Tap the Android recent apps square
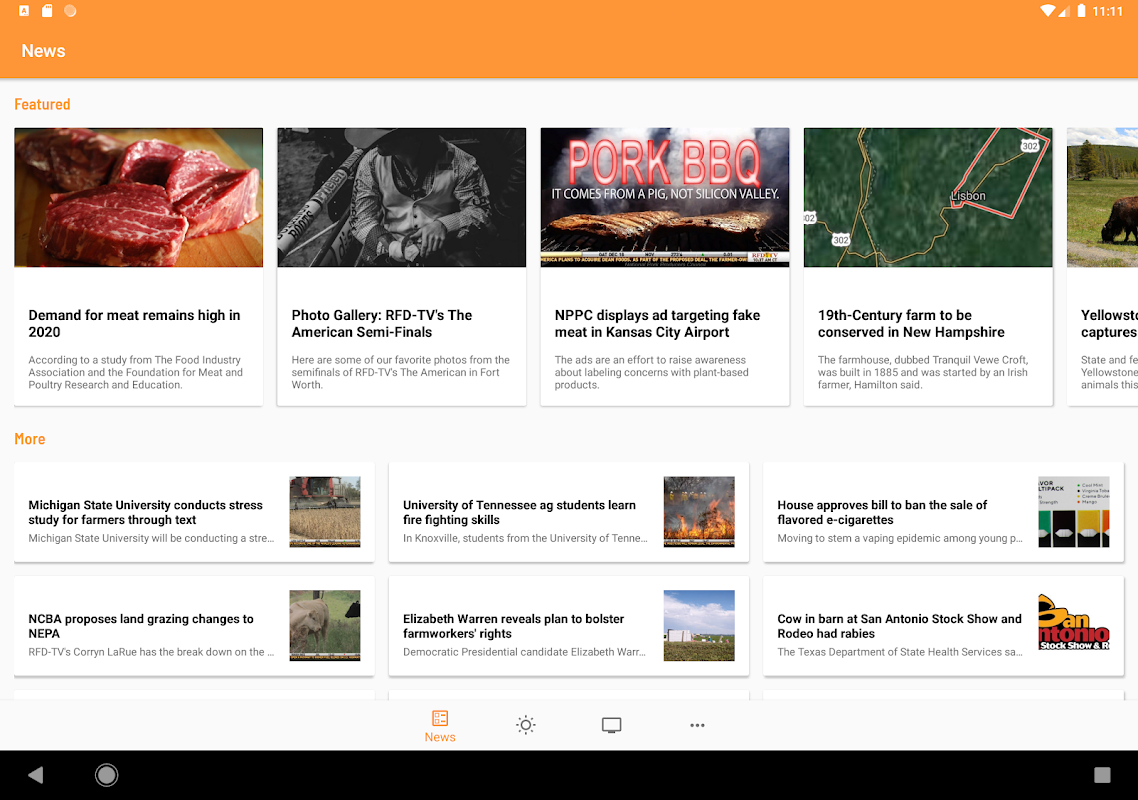This screenshot has width=1138, height=800. pyautogui.click(x=1102, y=775)
